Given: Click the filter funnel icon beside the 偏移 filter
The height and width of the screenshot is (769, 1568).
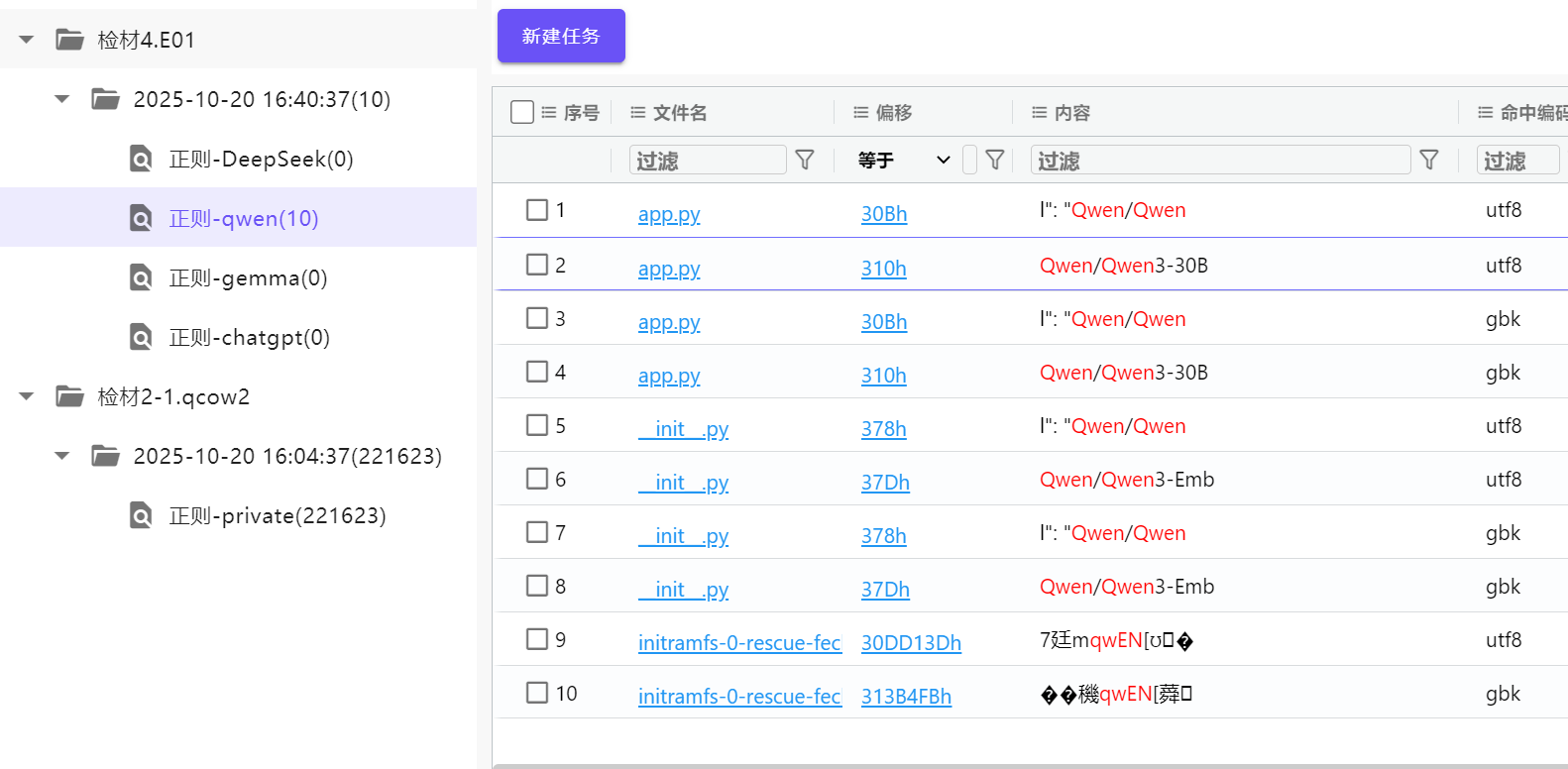Looking at the screenshot, I should coord(995,160).
